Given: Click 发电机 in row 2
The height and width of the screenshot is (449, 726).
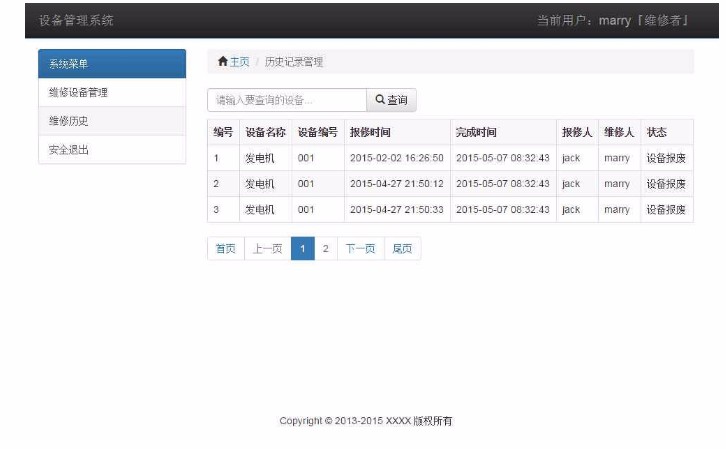Looking at the screenshot, I should click(260, 184).
